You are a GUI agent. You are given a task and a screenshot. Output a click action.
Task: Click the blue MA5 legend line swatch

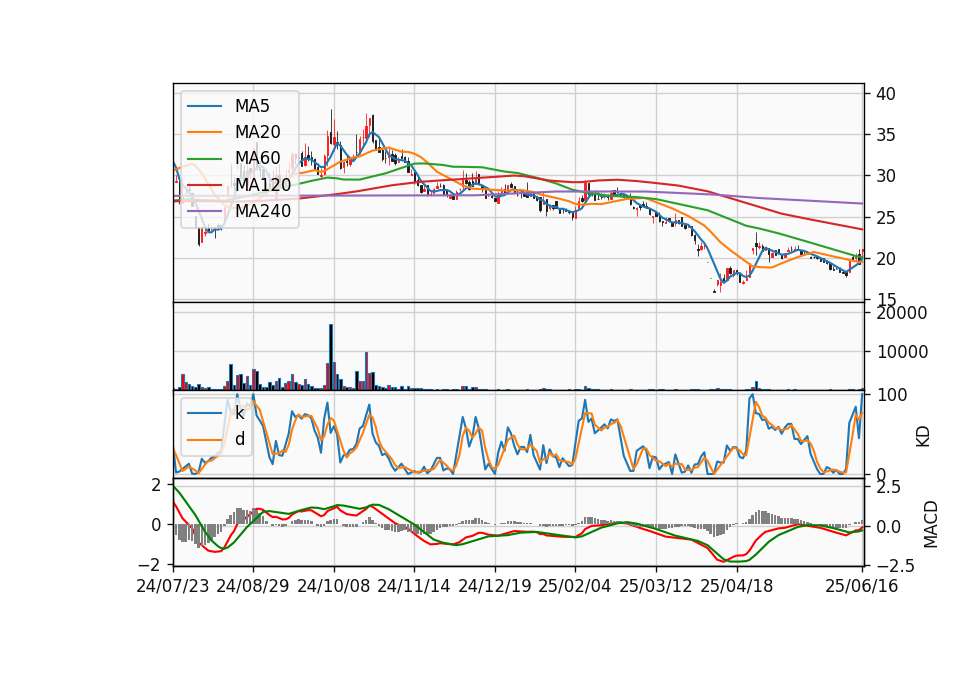tap(204, 107)
